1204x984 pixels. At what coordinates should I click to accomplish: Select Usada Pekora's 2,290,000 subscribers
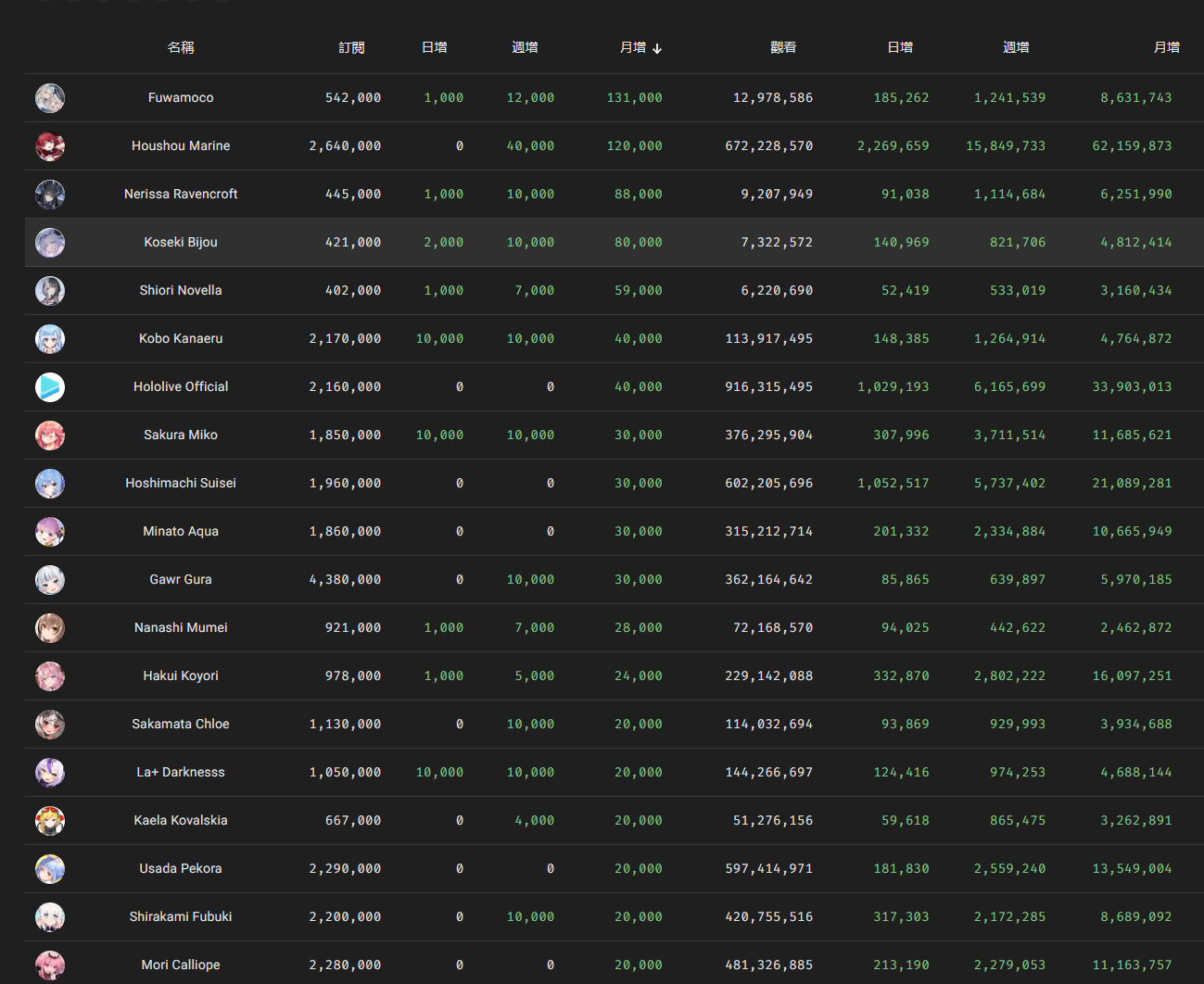coord(345,869)
